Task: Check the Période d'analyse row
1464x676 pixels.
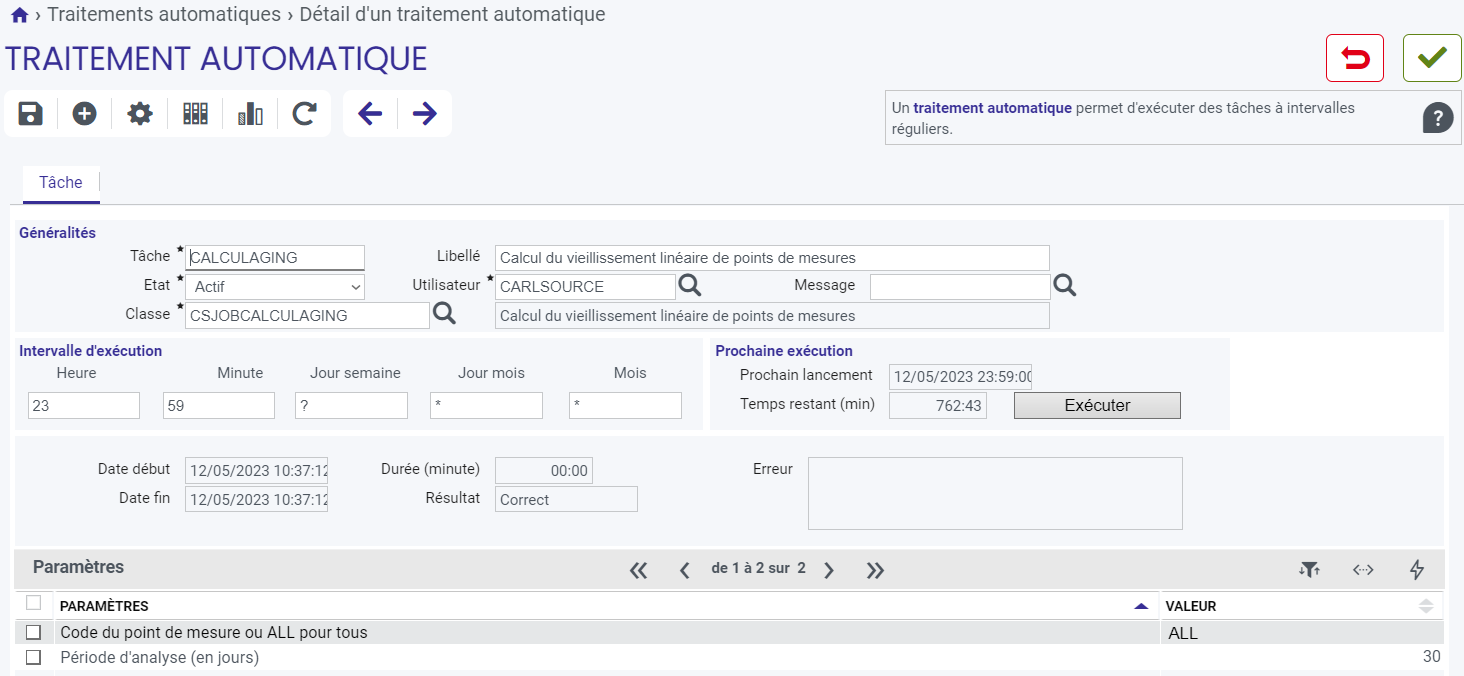Action: point(34,657)
